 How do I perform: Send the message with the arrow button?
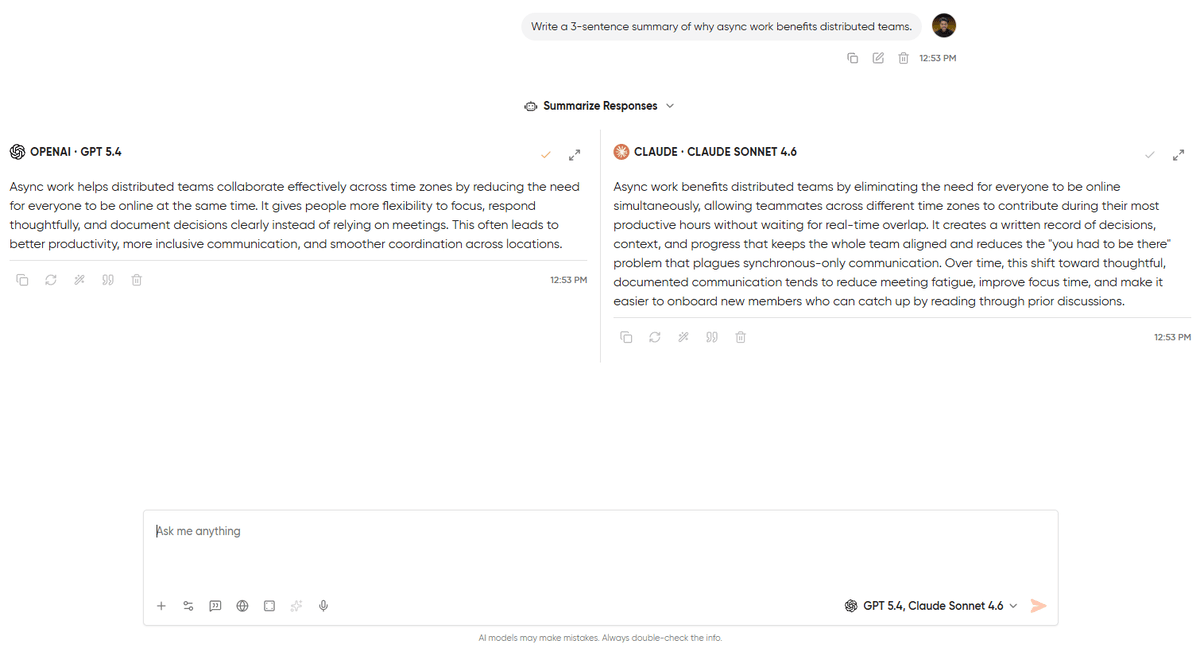(1038, 605)
